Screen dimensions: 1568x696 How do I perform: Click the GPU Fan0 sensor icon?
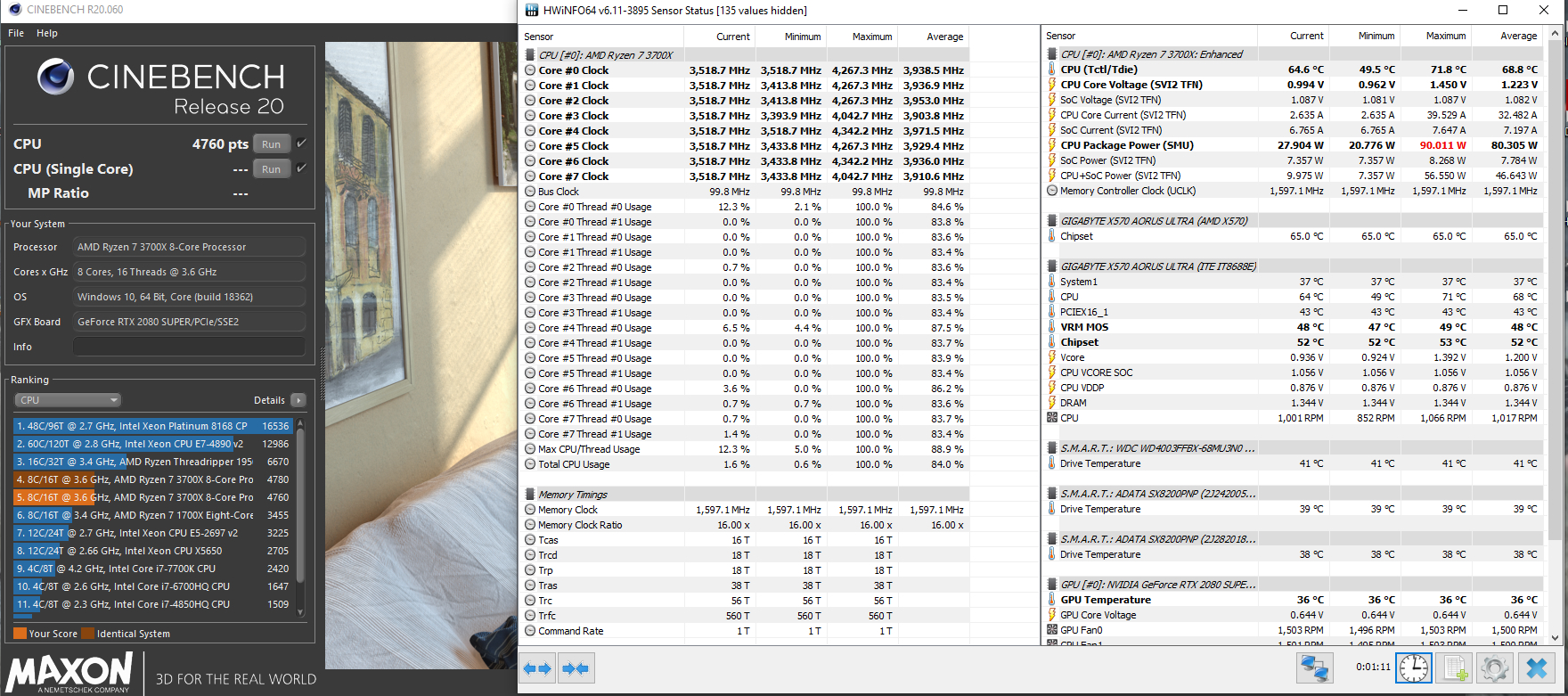point(1052,630)
